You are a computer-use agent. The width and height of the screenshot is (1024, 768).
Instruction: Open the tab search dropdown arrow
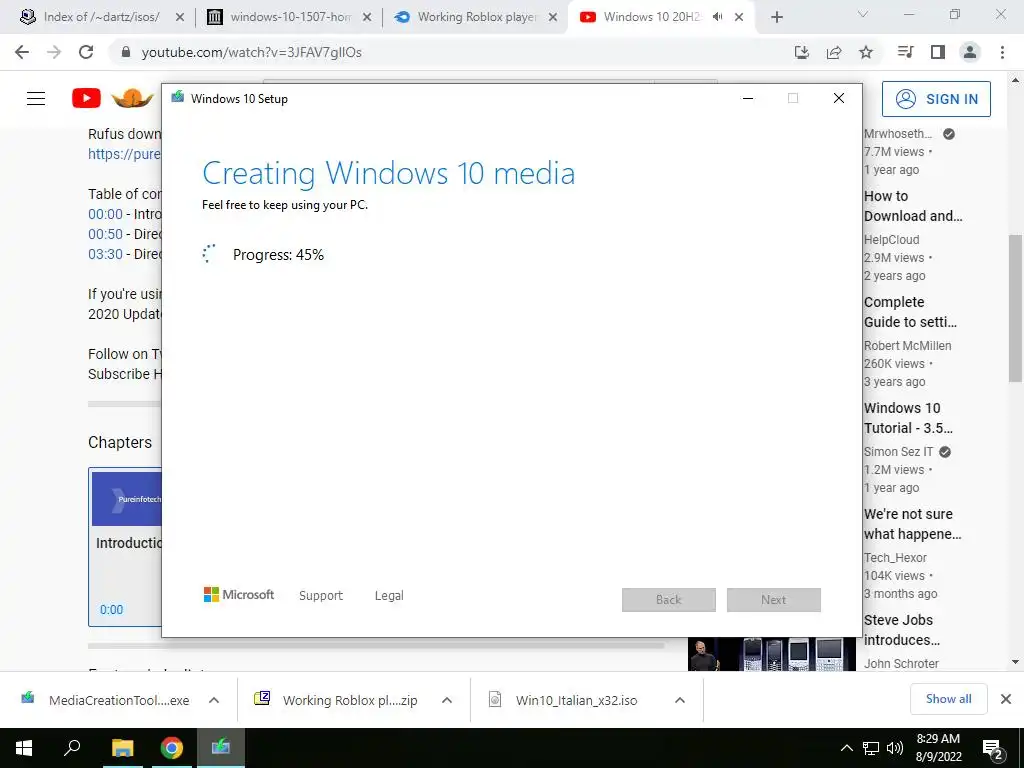863,14
